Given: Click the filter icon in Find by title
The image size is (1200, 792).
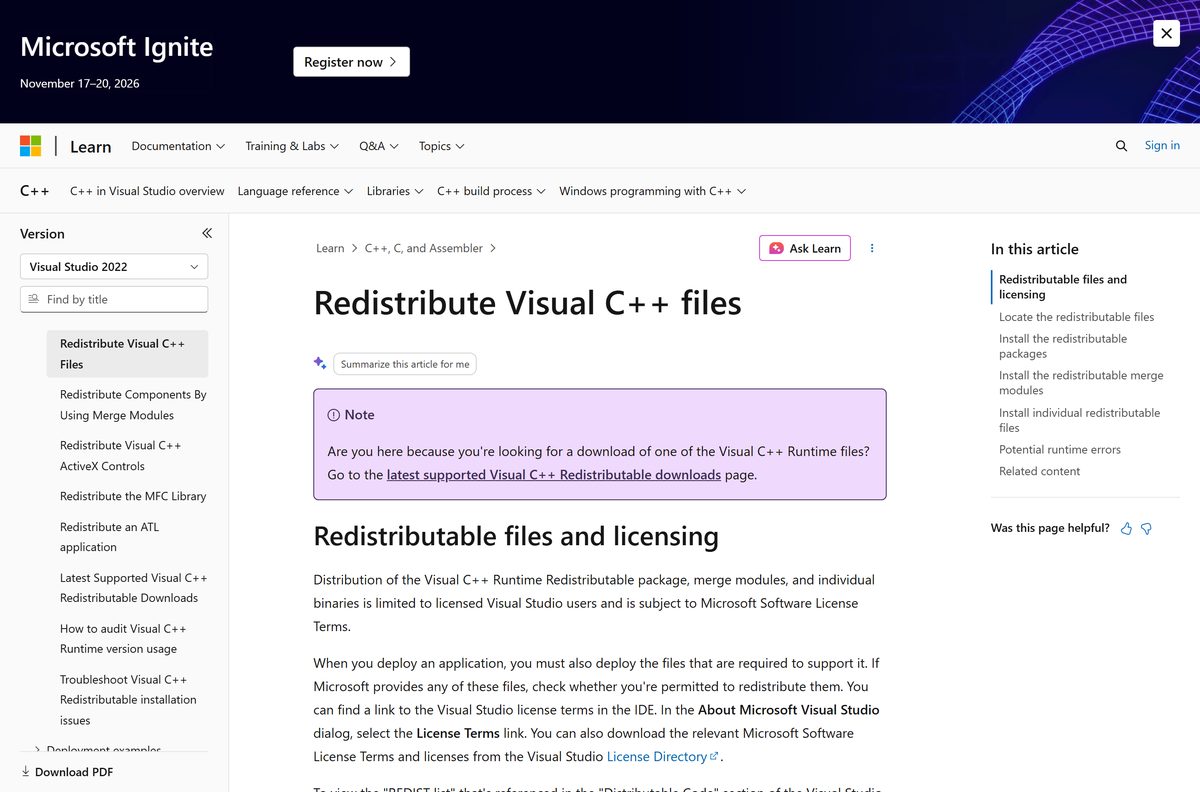Looking at the screenshot, I should tap(34, 299).
